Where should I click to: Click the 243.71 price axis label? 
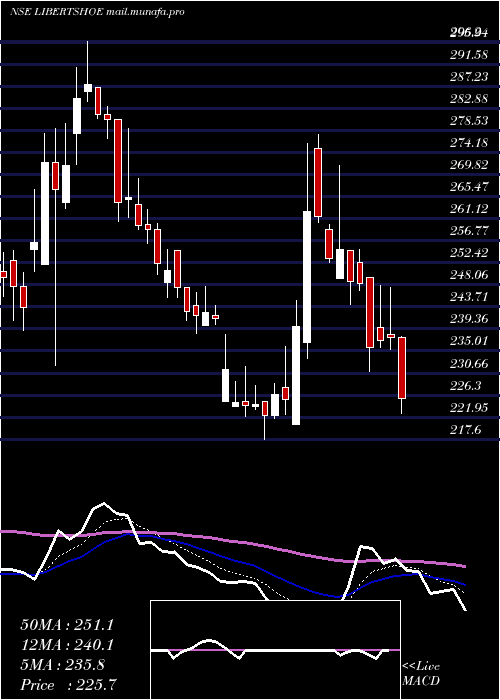tap(468, 297)
